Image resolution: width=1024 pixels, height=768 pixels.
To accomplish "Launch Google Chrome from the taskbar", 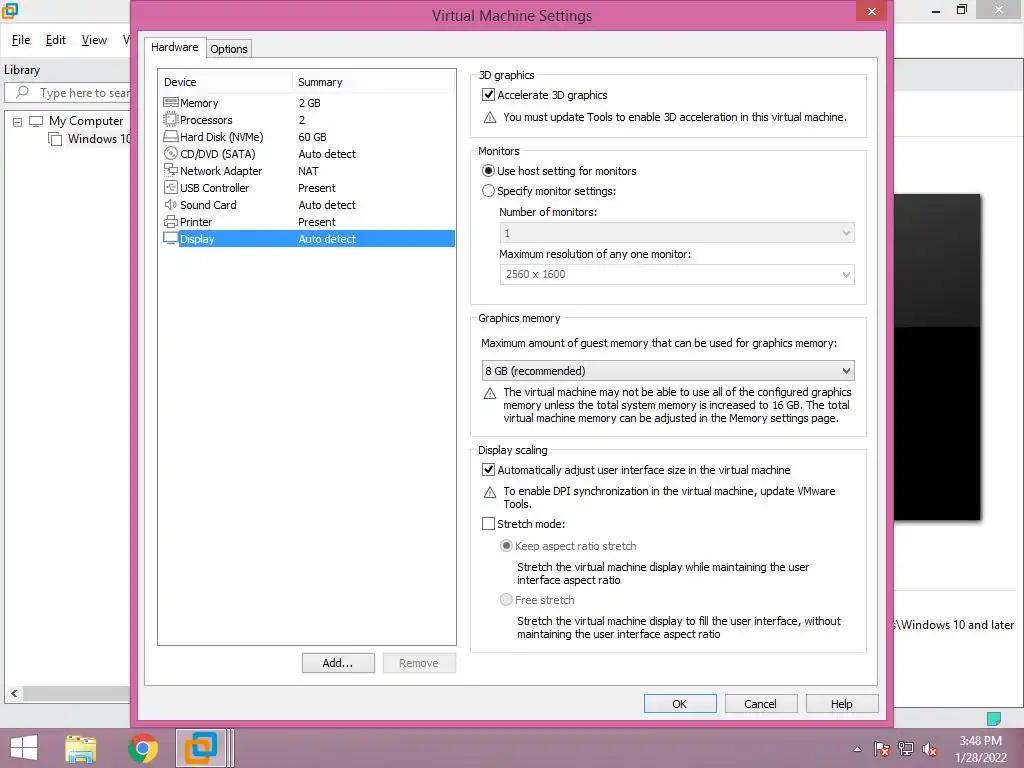I will 143,748.
